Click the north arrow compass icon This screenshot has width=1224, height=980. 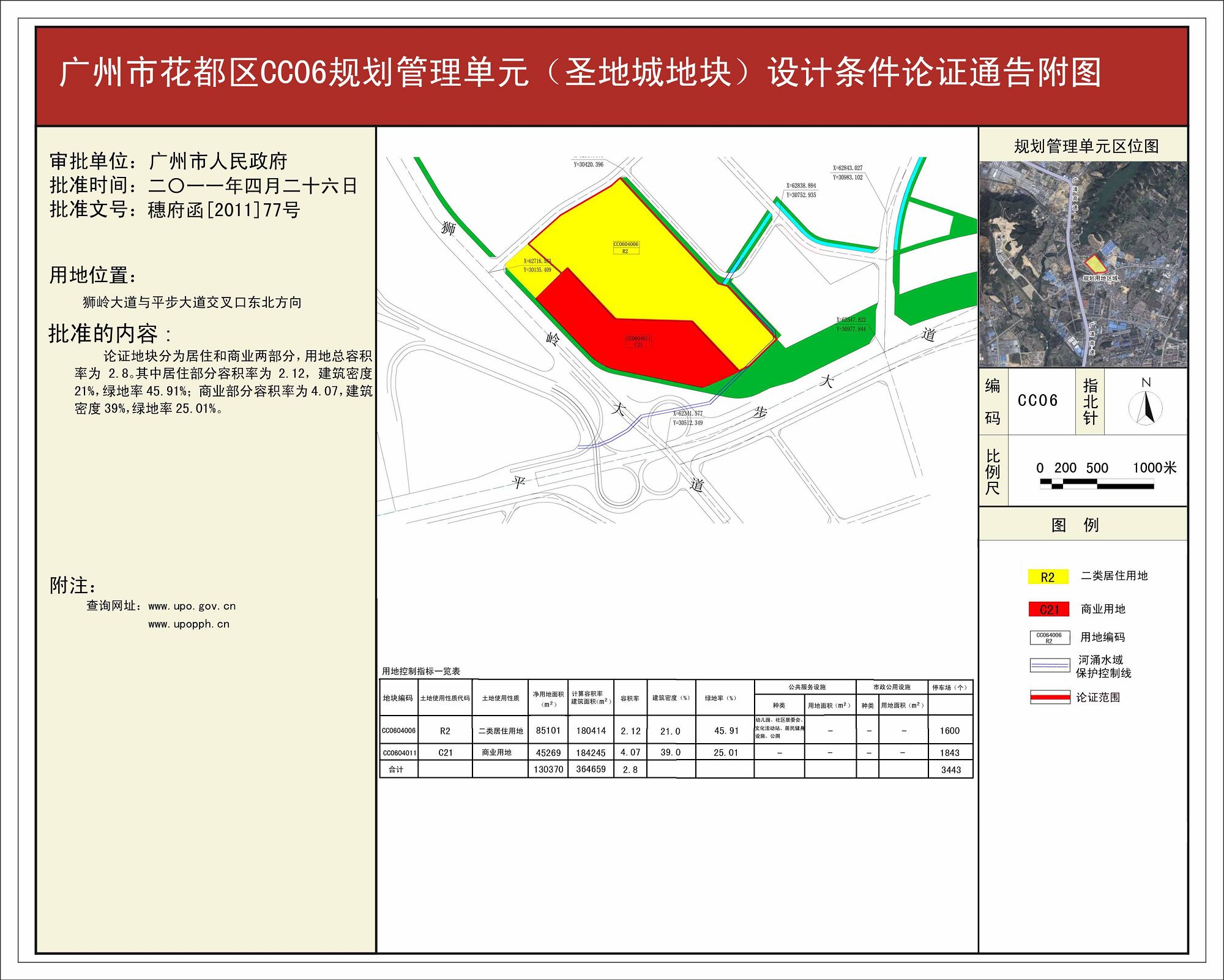[1145, 407]
